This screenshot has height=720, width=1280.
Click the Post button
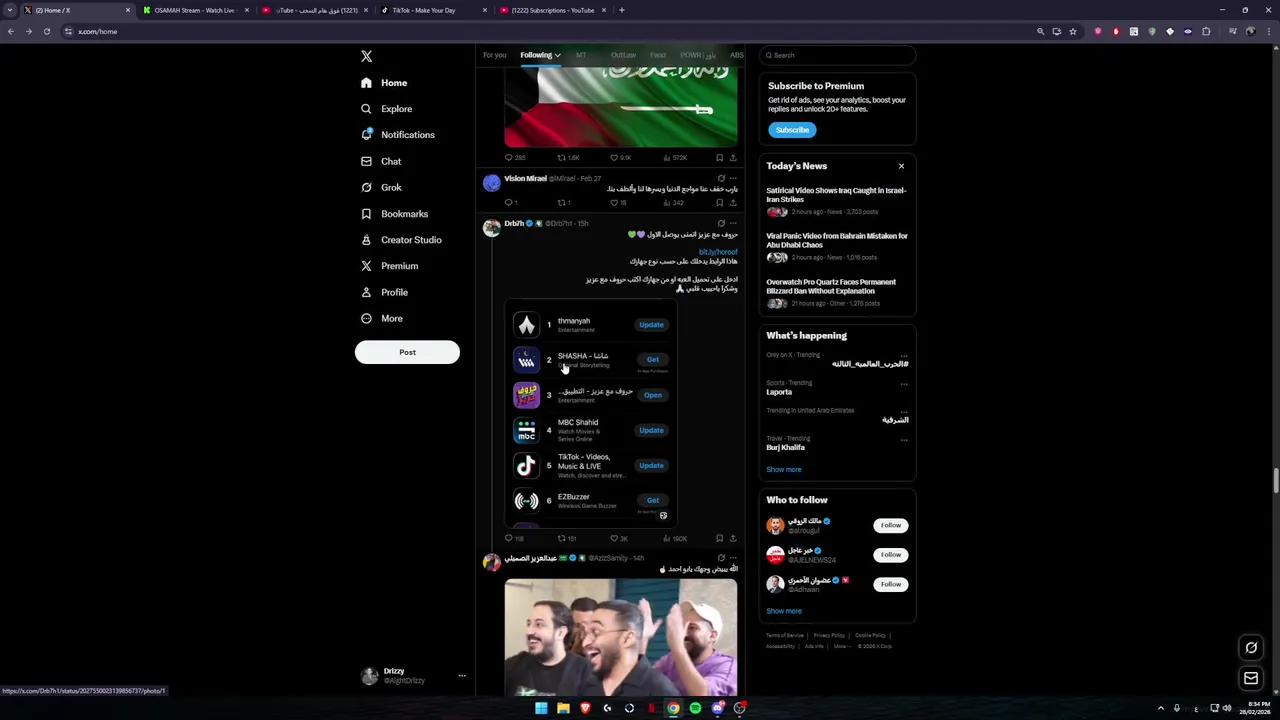[407, 352]
